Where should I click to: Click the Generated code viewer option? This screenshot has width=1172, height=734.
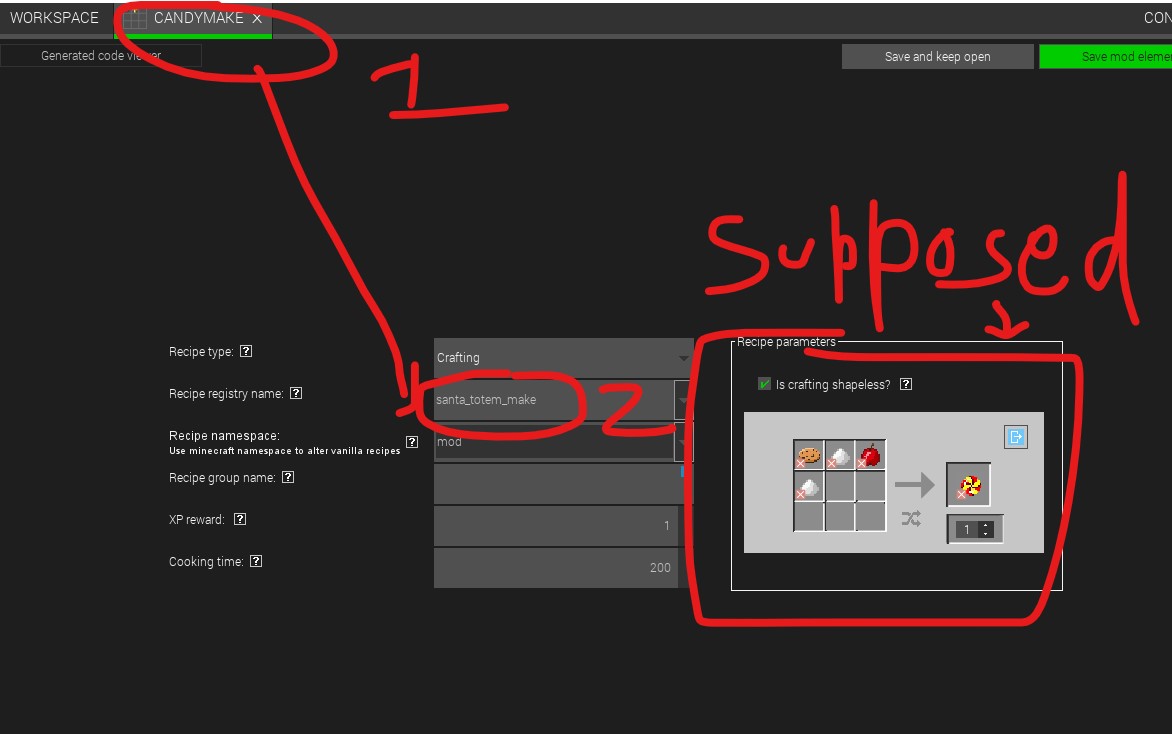(100, 55)
